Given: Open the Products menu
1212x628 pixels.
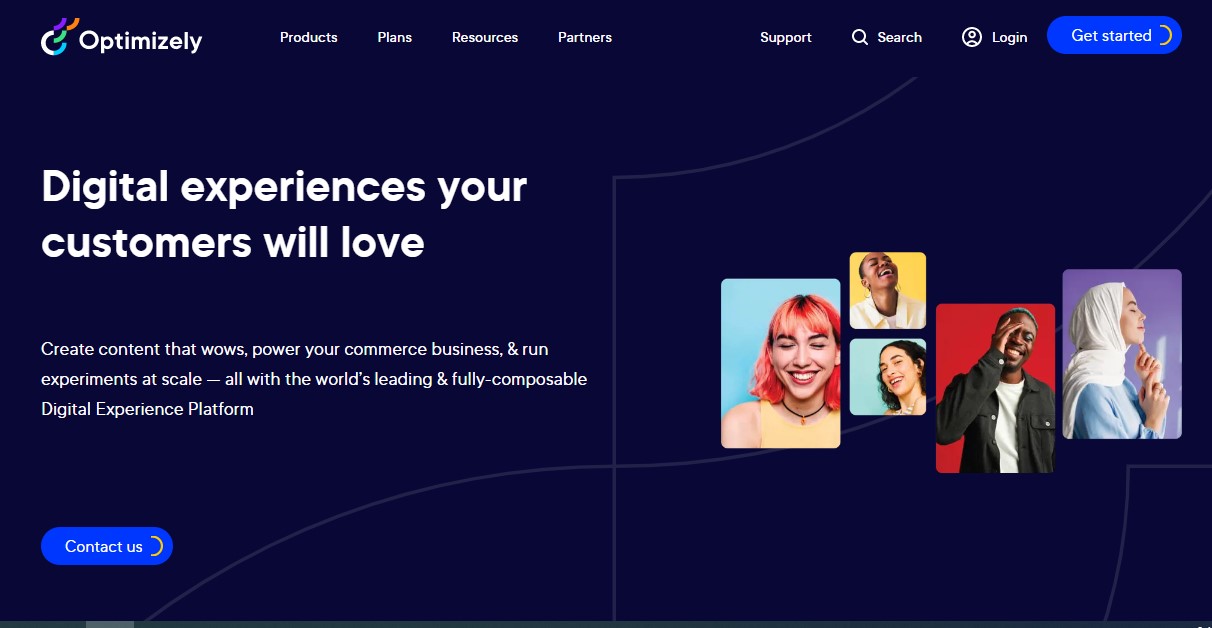Looking at the screenshot, I should pyautogui.click(x=309, y=37).
